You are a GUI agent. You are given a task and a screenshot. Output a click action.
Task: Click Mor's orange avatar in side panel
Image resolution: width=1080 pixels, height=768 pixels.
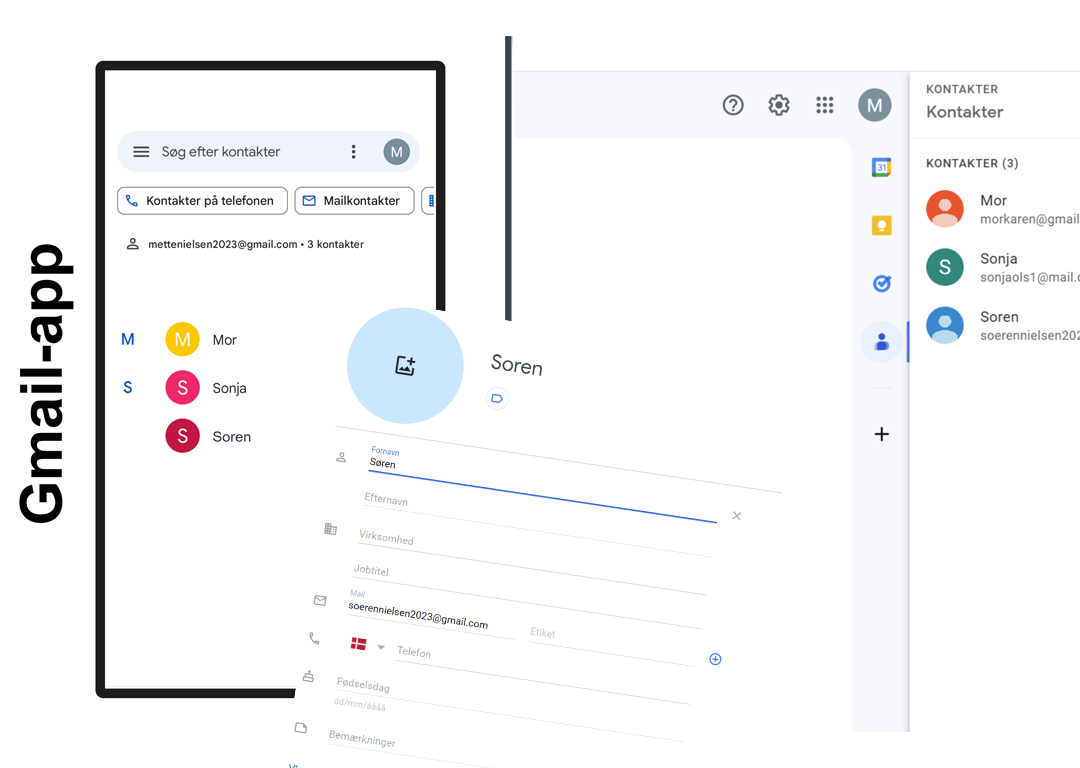click(x=945, y=209)
